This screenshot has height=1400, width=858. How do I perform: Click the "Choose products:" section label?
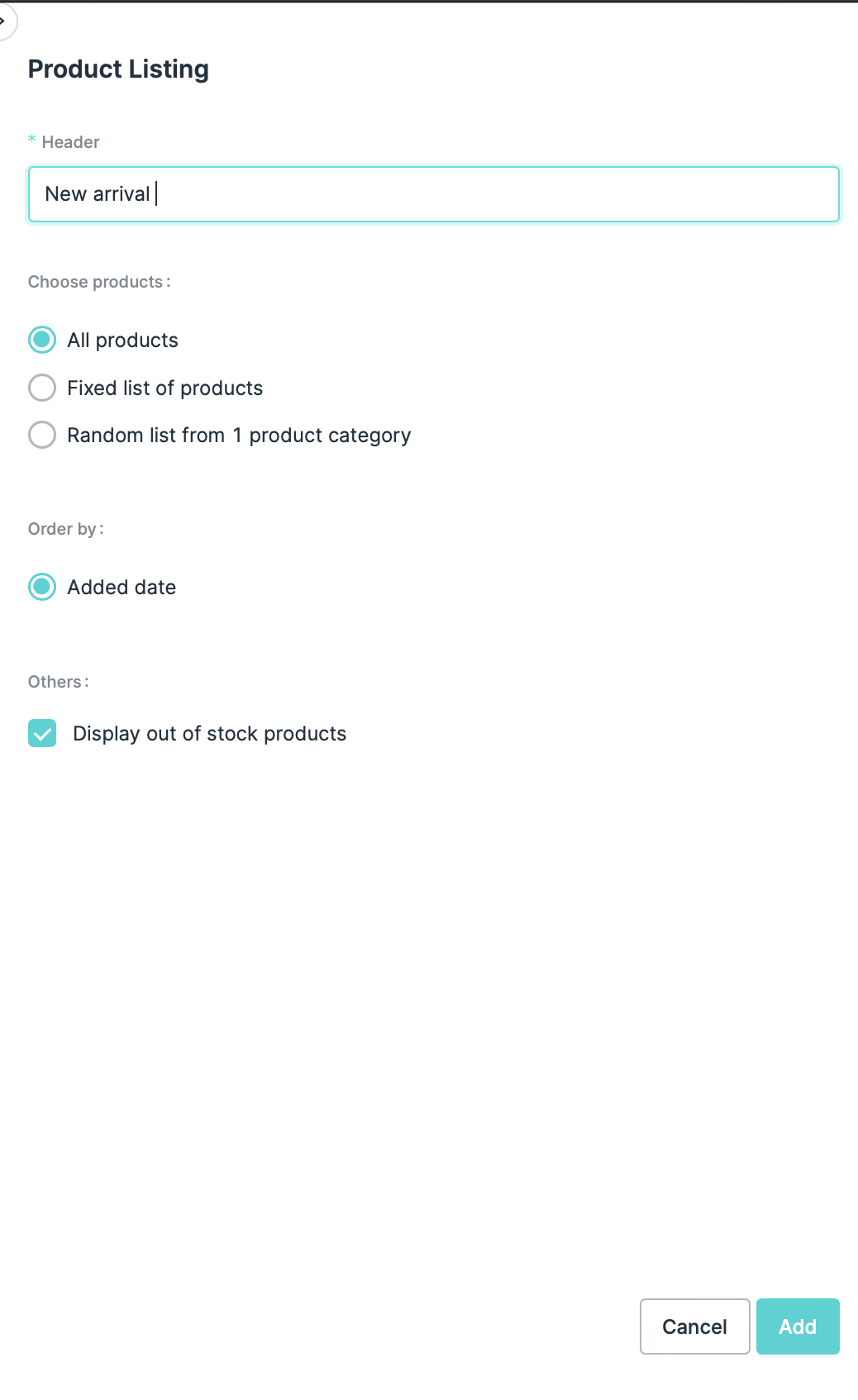pos(99,282)
